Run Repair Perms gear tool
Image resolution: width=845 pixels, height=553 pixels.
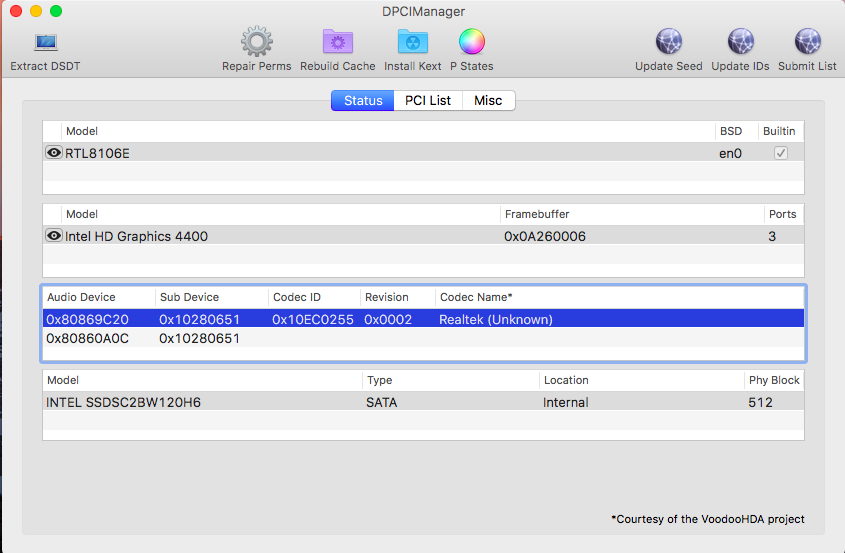click(x=257, y=42)
